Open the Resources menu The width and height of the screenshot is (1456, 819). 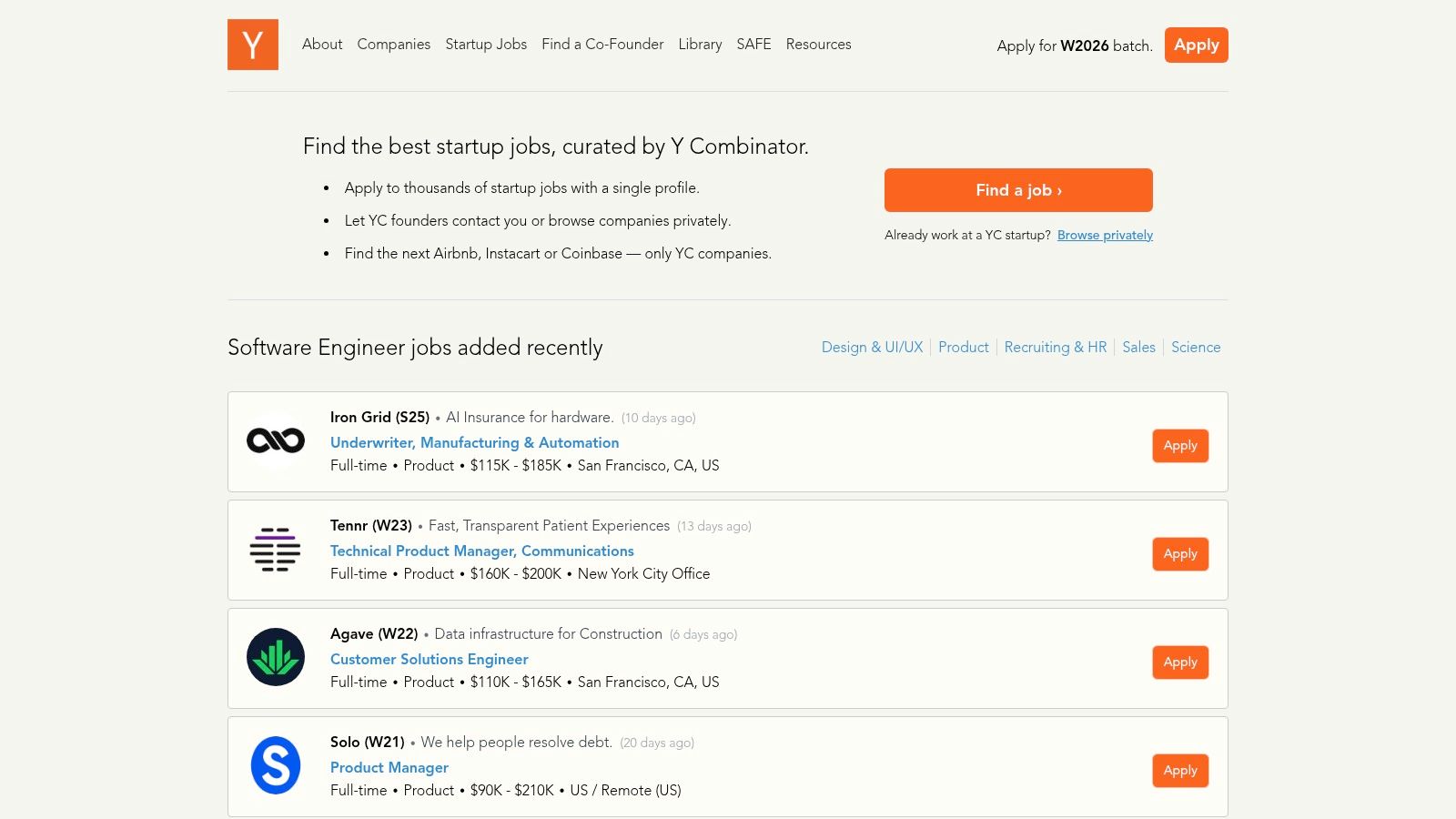818,44
